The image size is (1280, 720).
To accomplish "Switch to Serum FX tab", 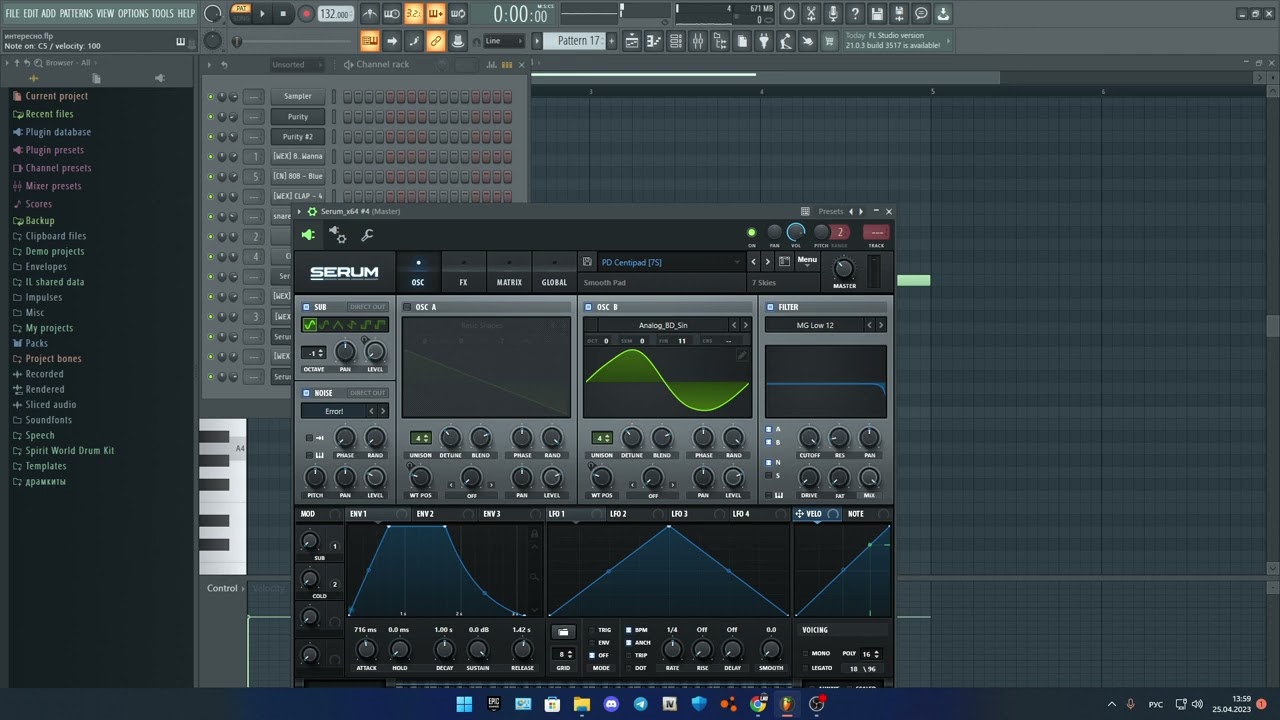I will coord(463,272).
